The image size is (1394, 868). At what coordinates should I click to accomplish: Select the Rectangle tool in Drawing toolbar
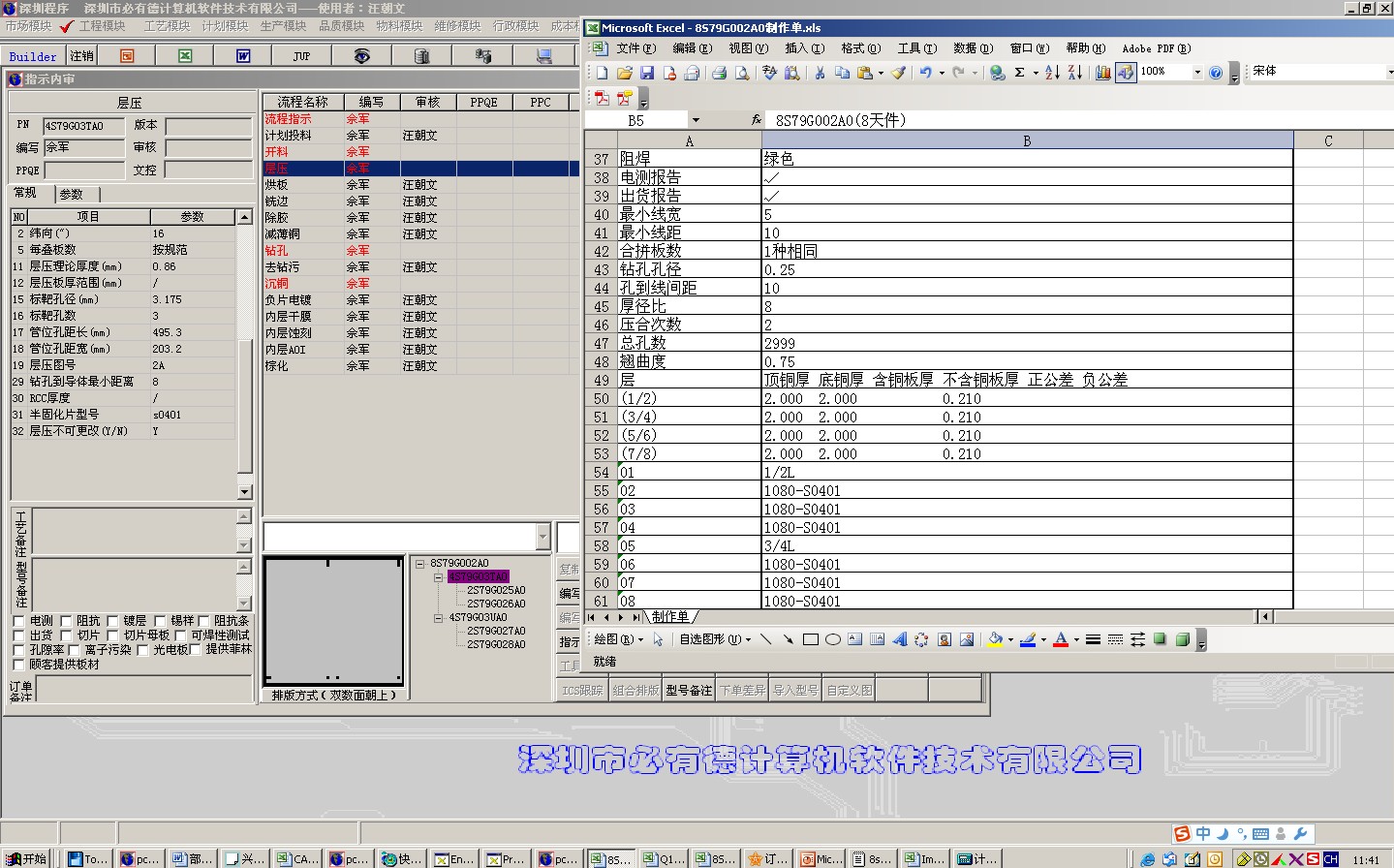click(x=811, y=639)
